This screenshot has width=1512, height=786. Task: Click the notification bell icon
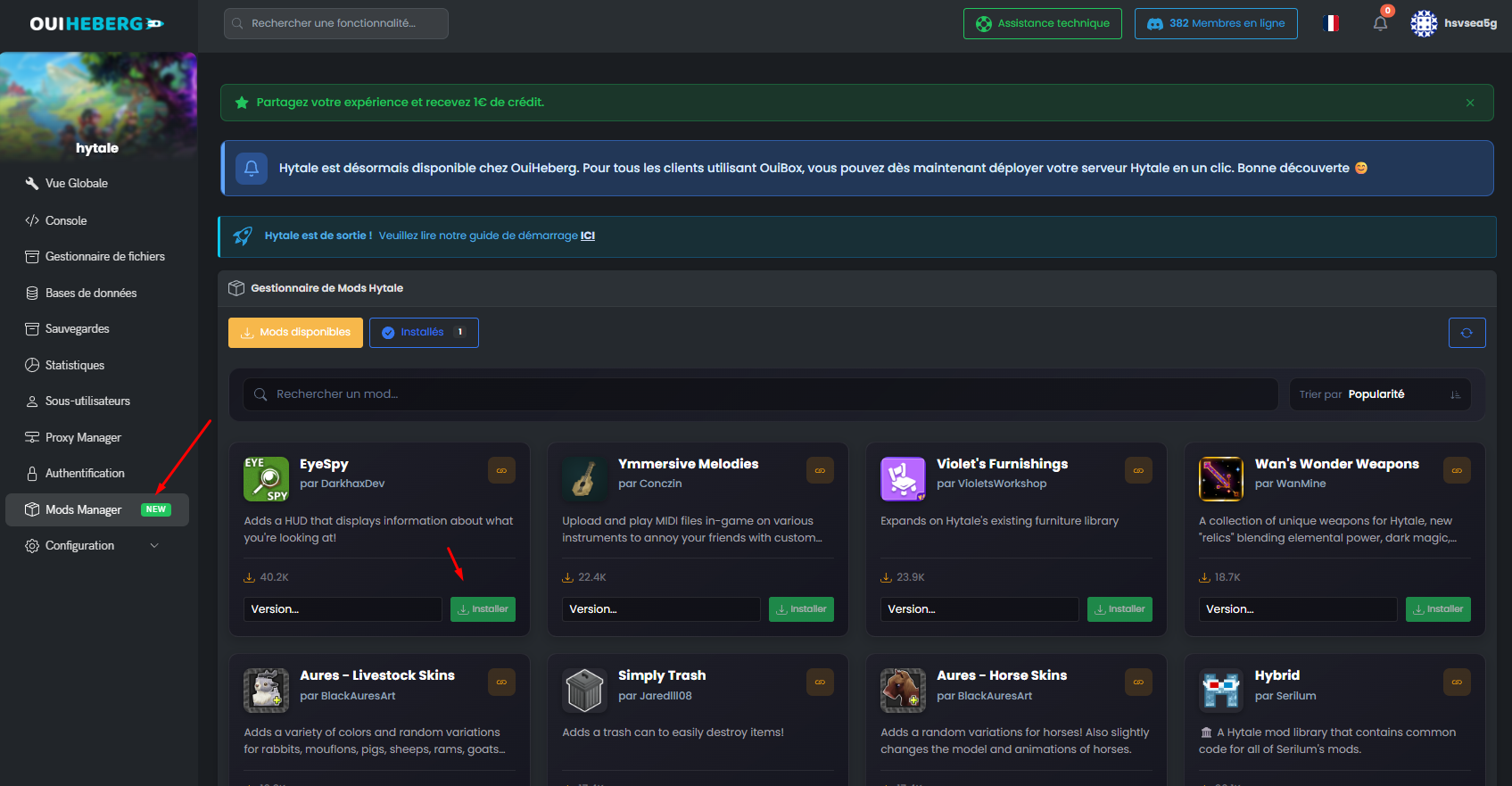pos(1380,24)
